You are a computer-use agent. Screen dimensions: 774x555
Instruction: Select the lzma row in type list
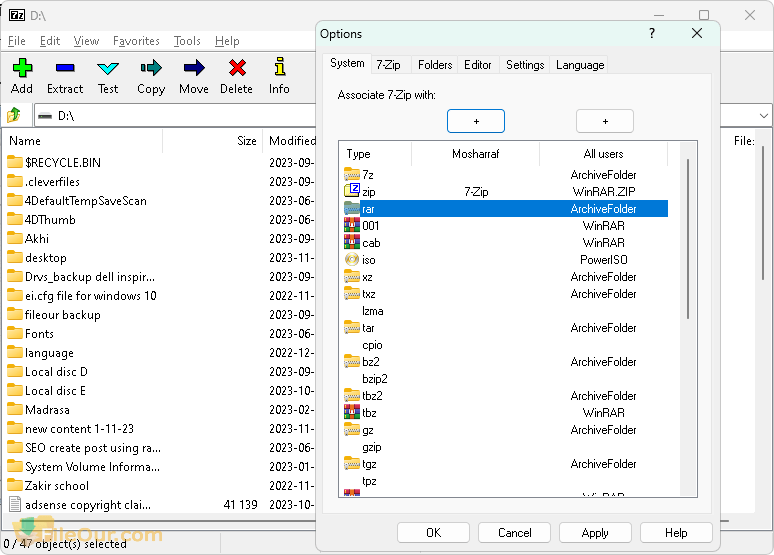504,311
